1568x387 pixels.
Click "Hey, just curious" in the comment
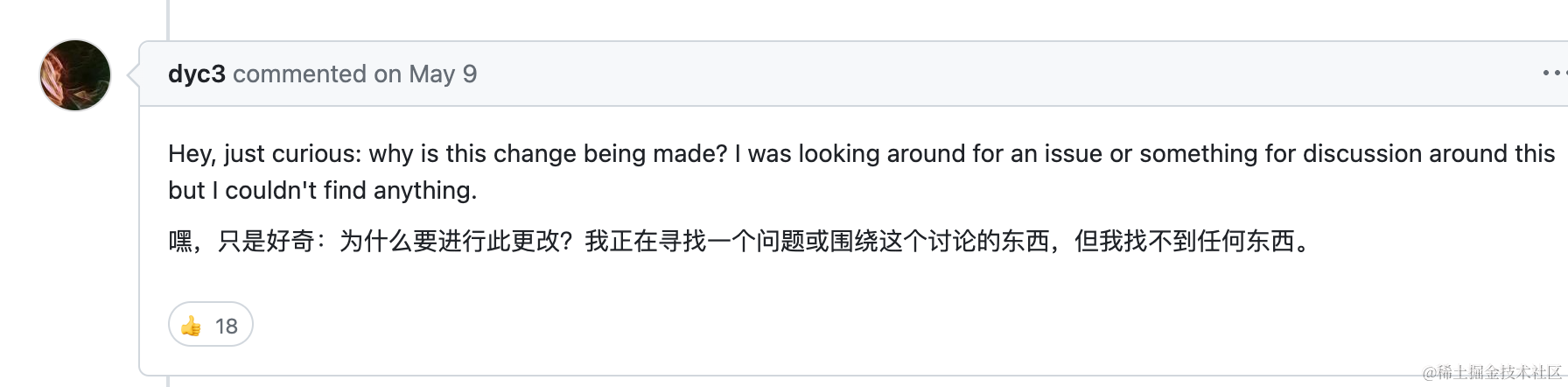[260, 154]
